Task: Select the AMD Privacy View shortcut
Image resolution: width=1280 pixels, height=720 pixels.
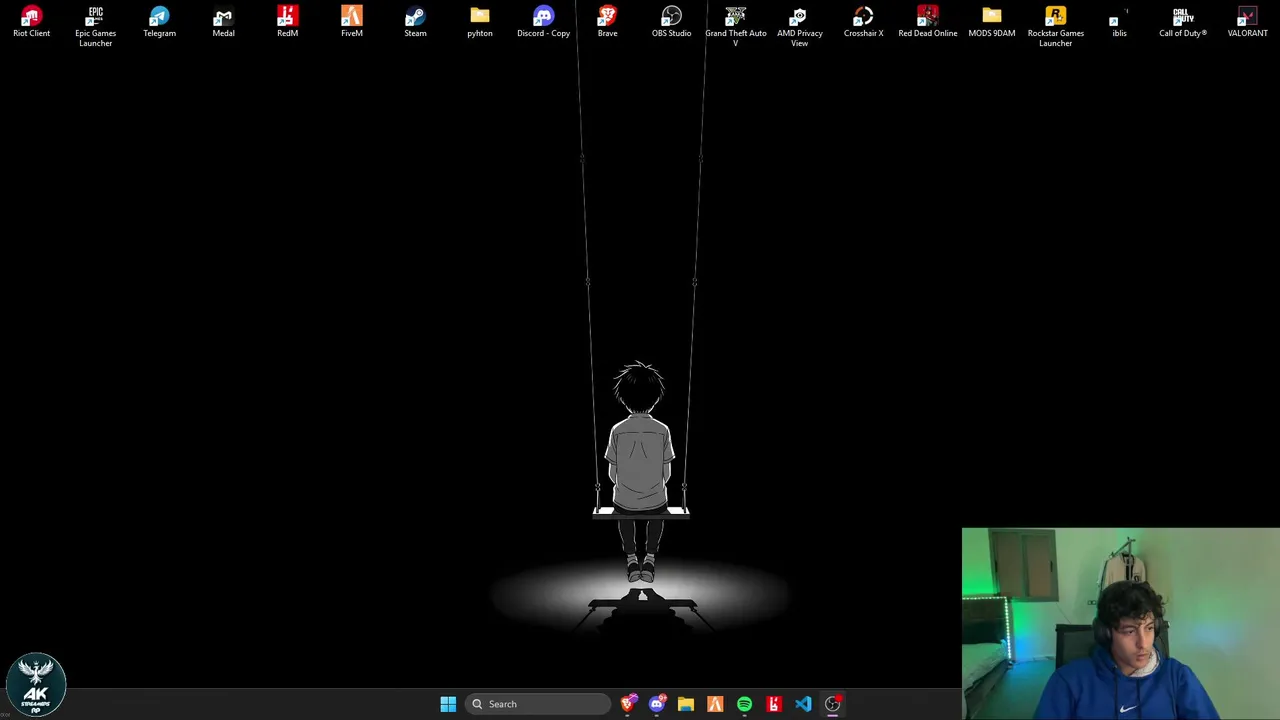Action: coord(799,27)
